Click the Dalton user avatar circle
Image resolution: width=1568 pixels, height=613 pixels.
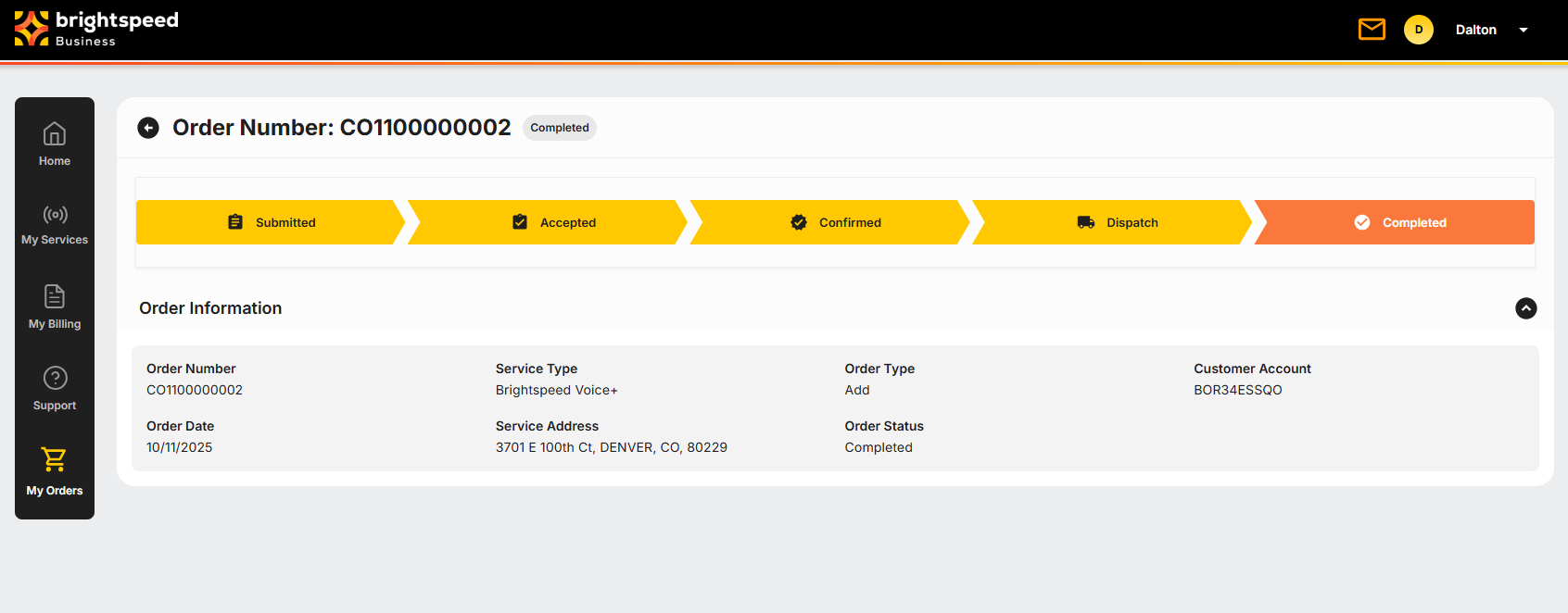(x=1418, y=30)
